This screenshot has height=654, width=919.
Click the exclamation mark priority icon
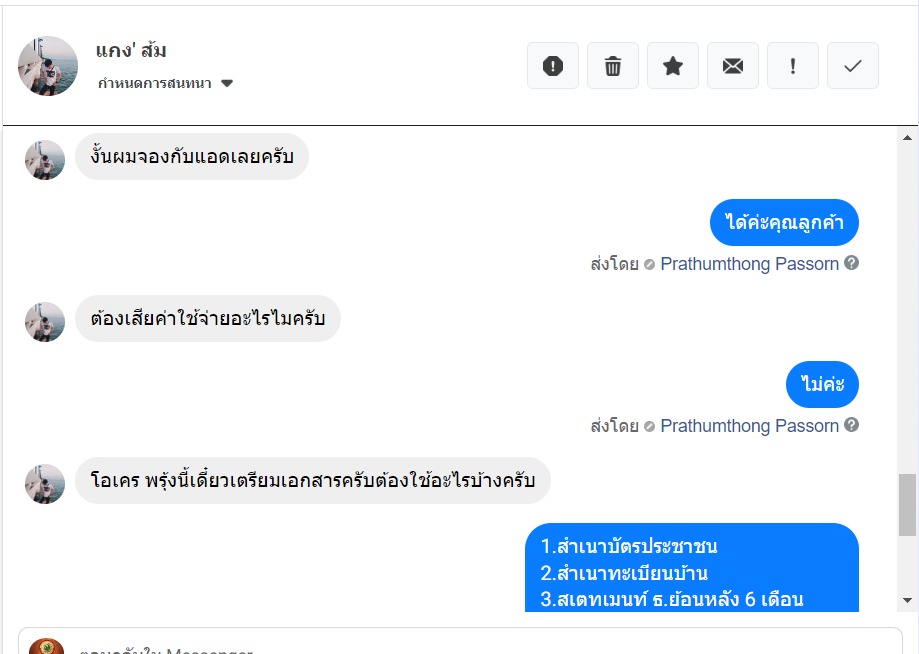pos(793,66)
